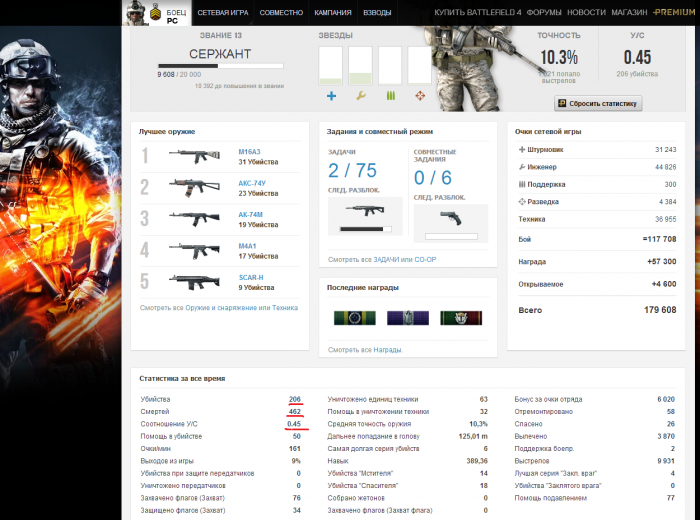The image size is (700, 520).
Task: Click the total score 179 608
Action: (660, 310)
